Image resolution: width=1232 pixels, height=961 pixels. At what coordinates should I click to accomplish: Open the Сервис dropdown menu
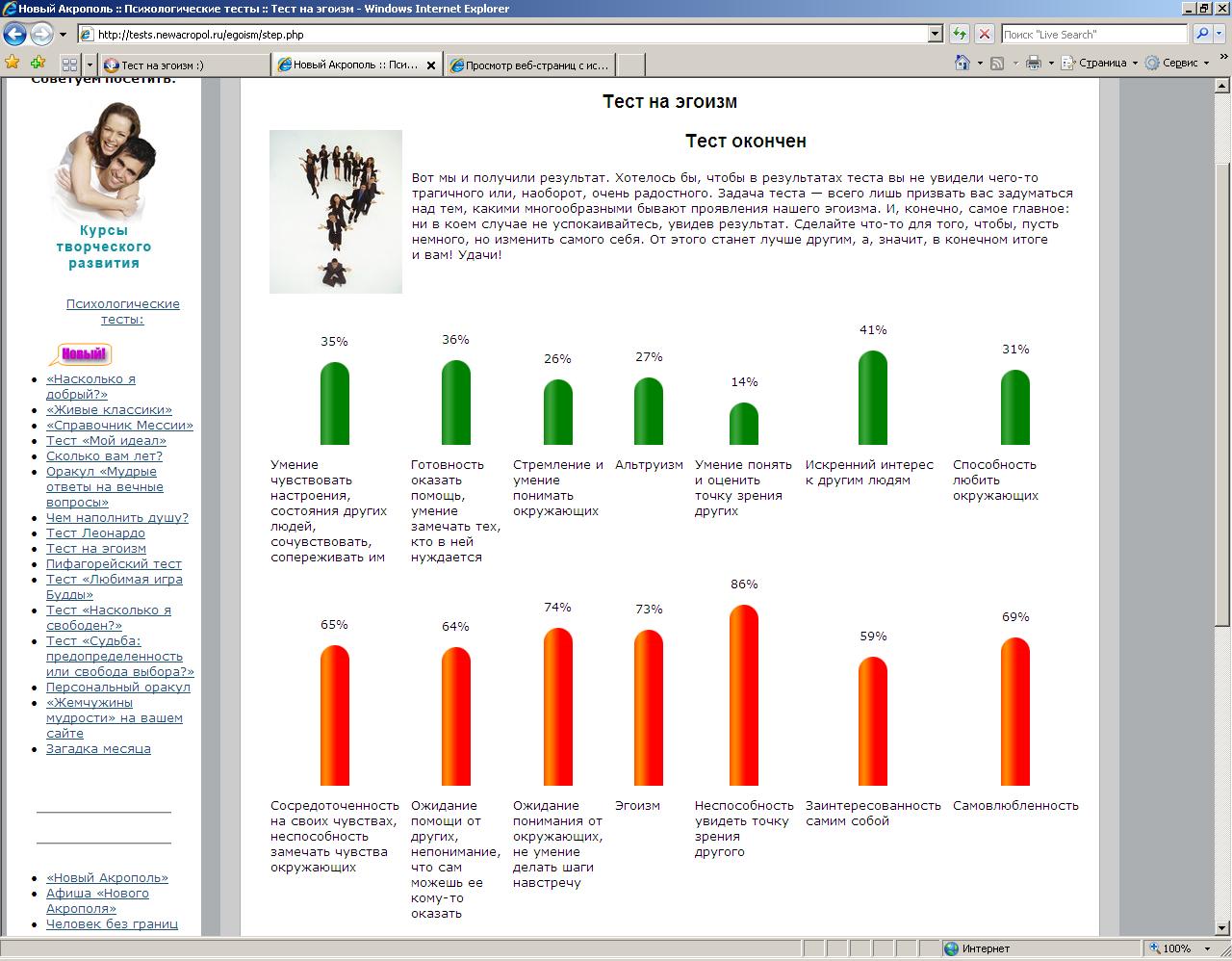click(1180, 63)
